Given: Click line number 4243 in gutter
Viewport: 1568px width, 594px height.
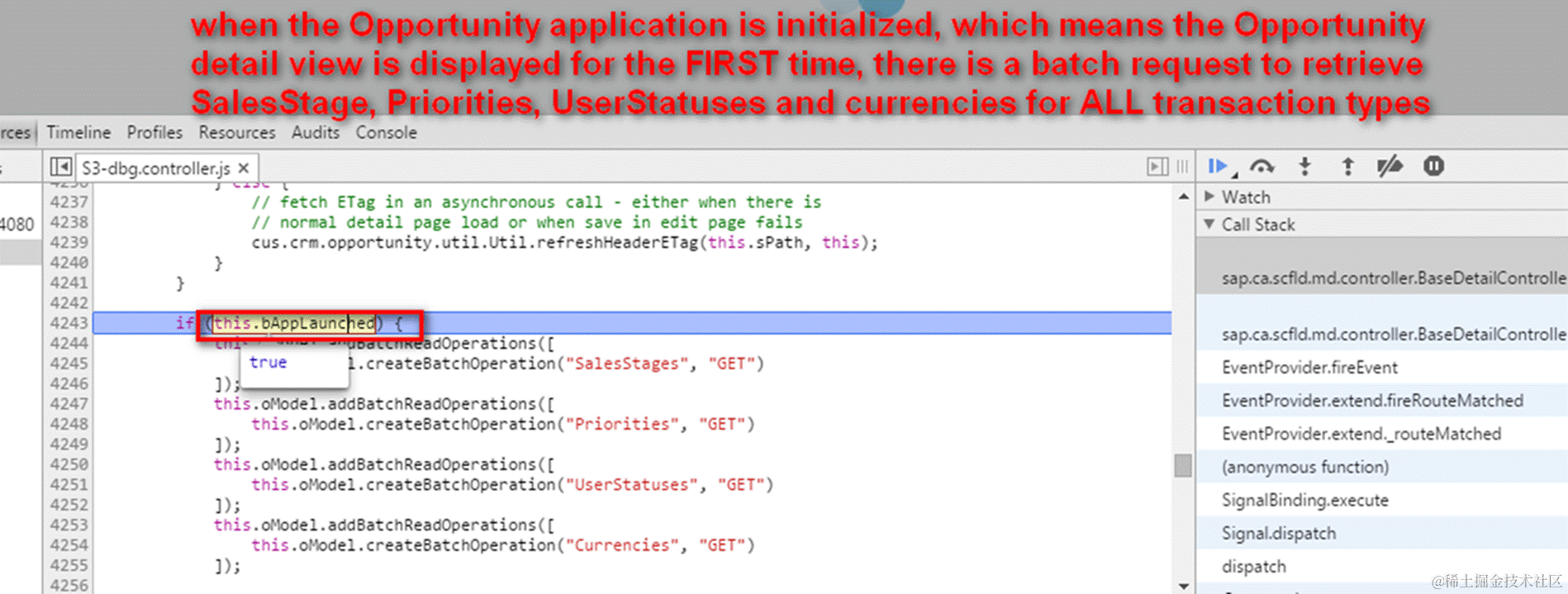Looking at the screenshot, I should [69, 323].
